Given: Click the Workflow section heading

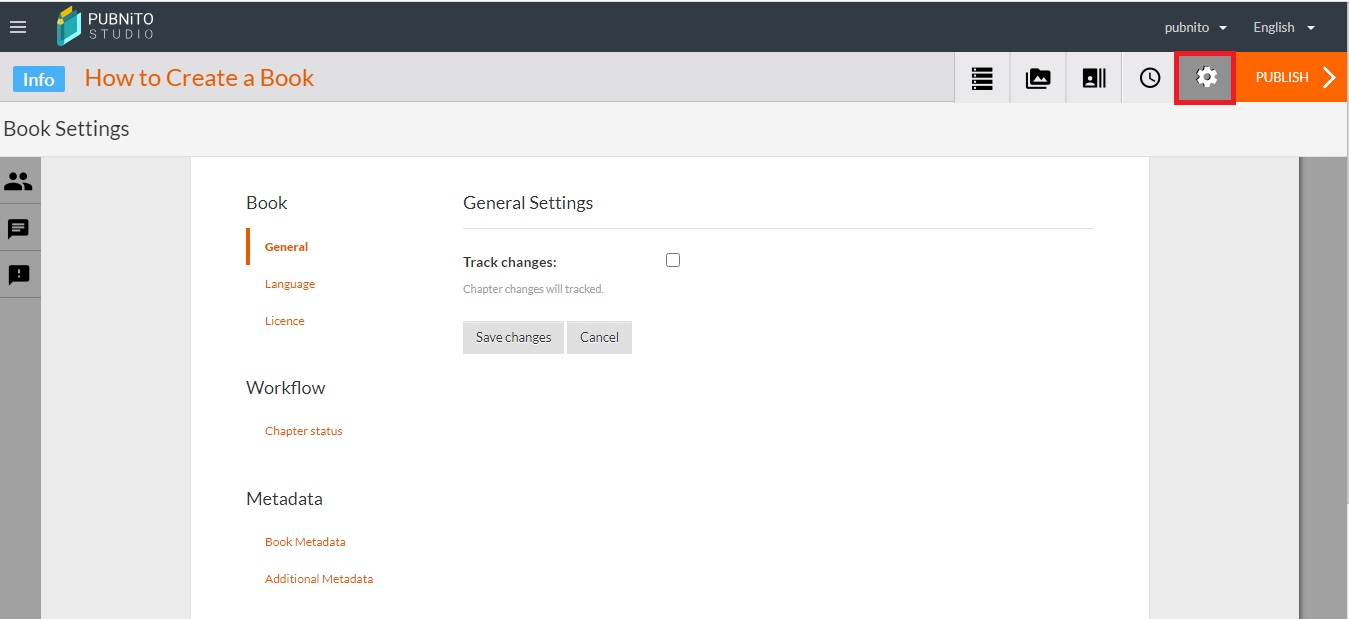Looking at the screenshot, I should tap(286, 388).
